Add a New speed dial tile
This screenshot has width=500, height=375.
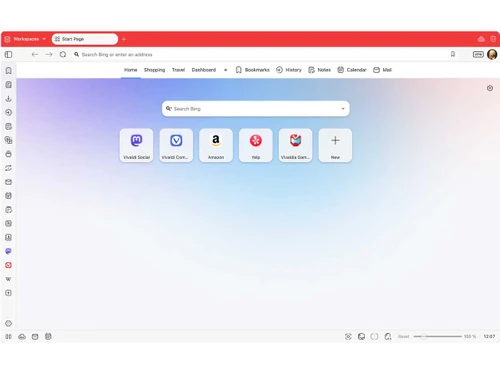[x=335, y=145]
